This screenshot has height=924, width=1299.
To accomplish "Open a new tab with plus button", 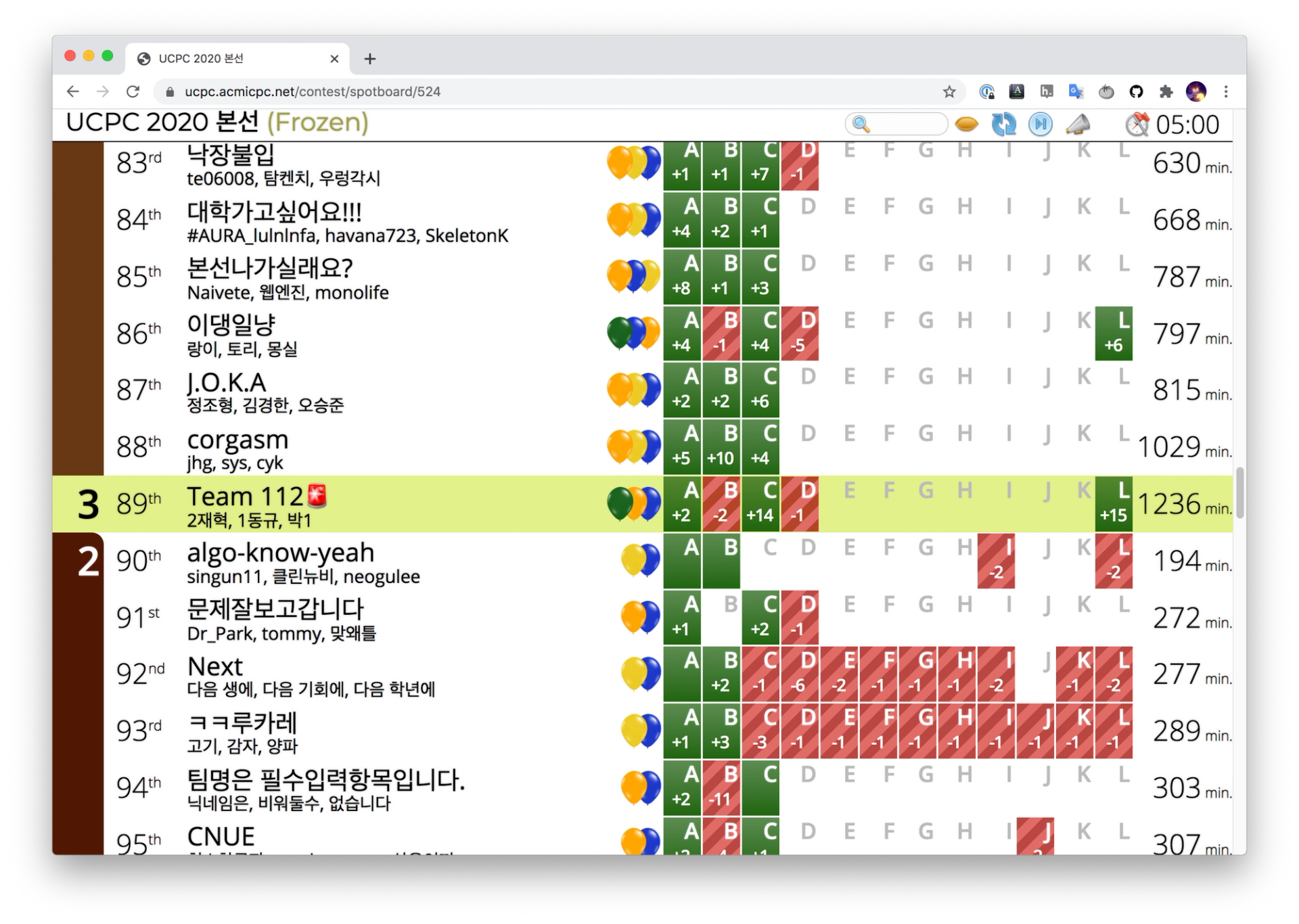I will click(369, 59).
